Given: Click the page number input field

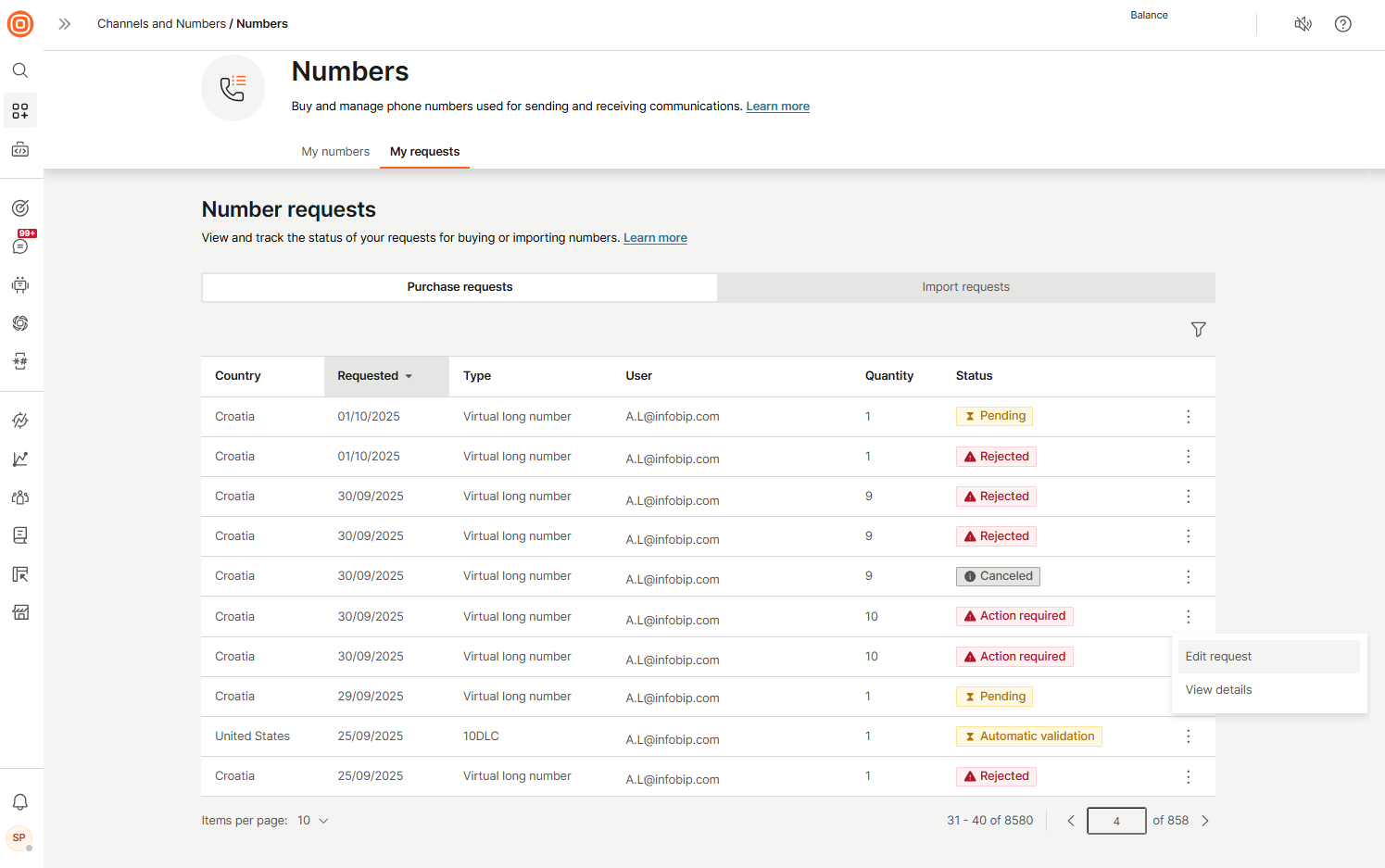Looking at the screenshot, I should 1116,821.
